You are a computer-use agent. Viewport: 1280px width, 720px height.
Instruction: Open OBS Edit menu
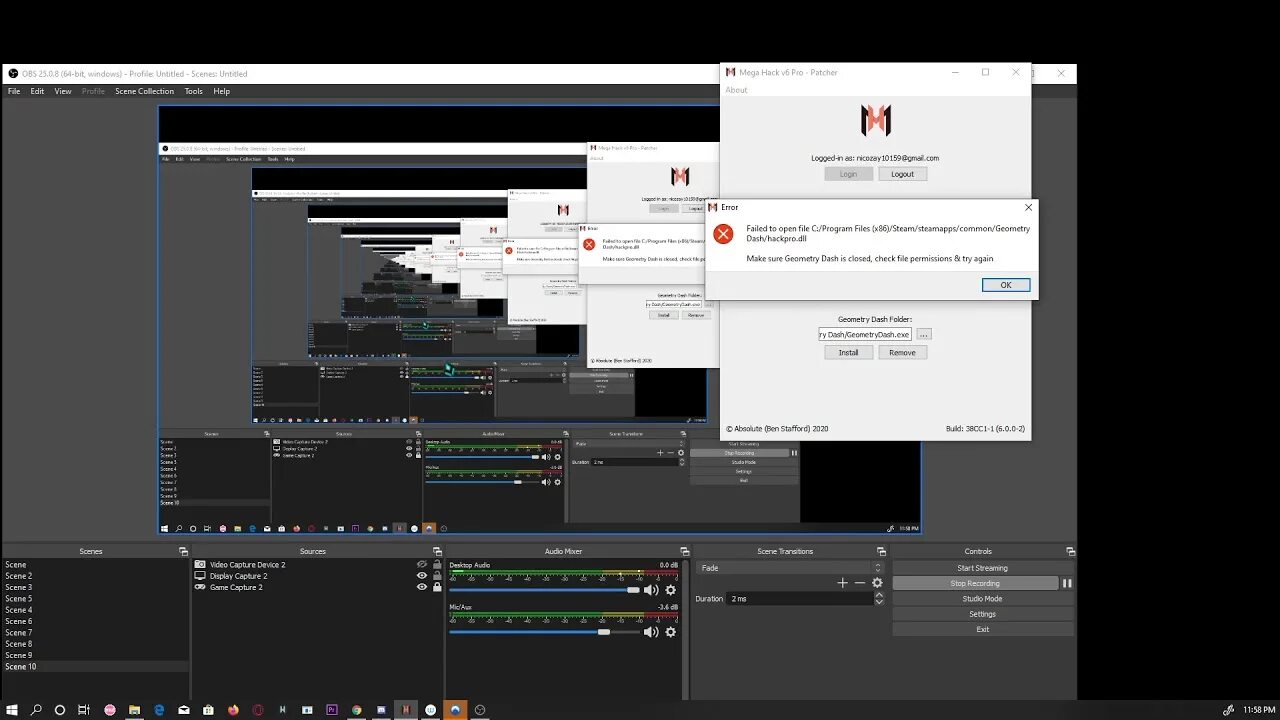tap(37, 91)
